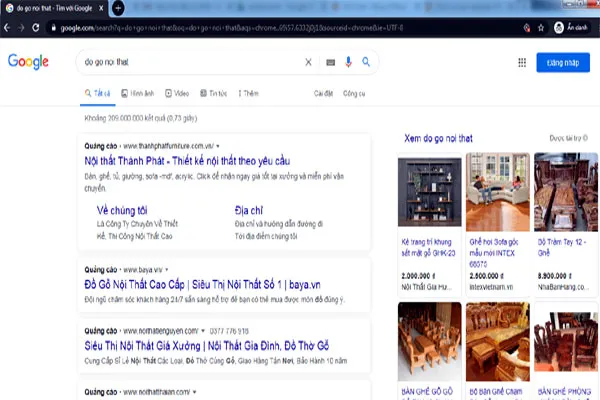Open a new tab with plus button

click(118, 8)
